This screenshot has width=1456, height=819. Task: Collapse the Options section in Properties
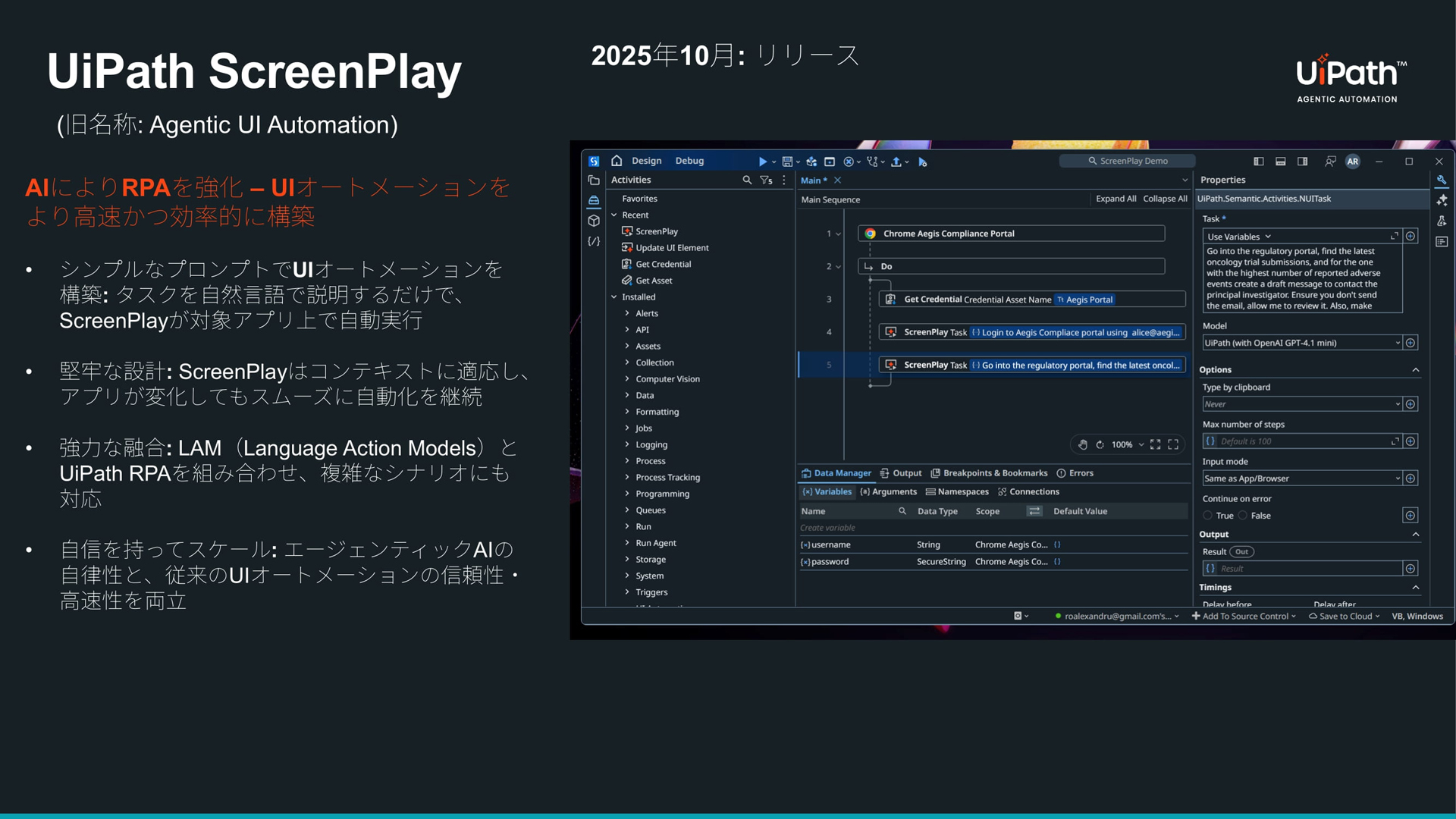point(1415,370)
